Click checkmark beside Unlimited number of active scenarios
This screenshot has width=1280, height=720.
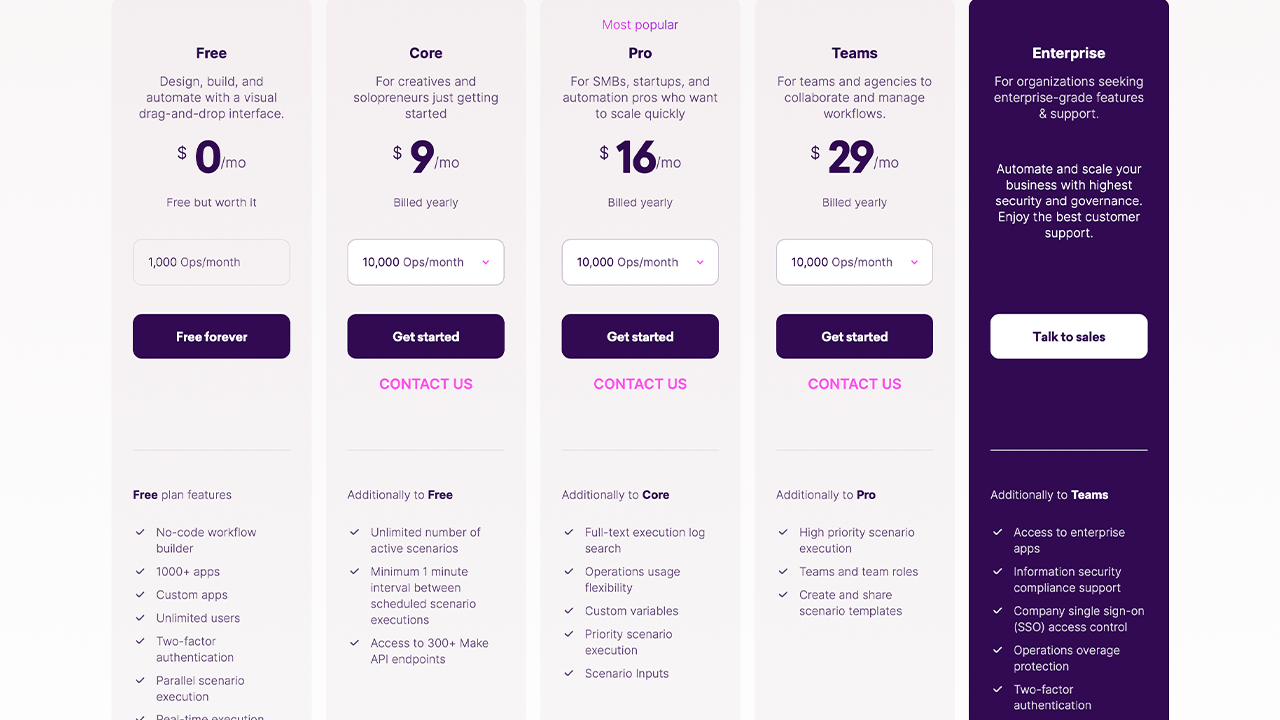click(354, 533)
